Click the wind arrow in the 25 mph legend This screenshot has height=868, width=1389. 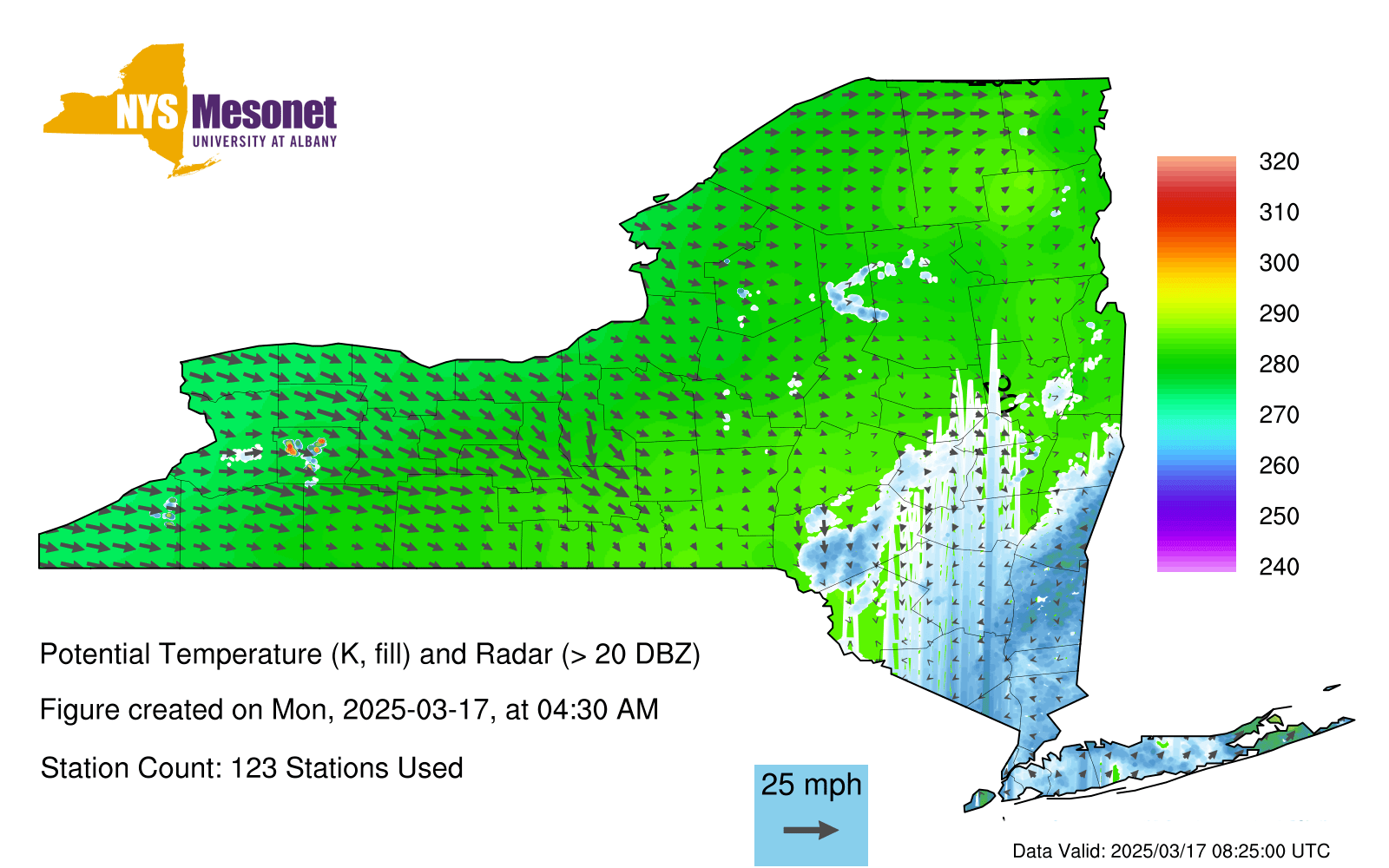811,831
